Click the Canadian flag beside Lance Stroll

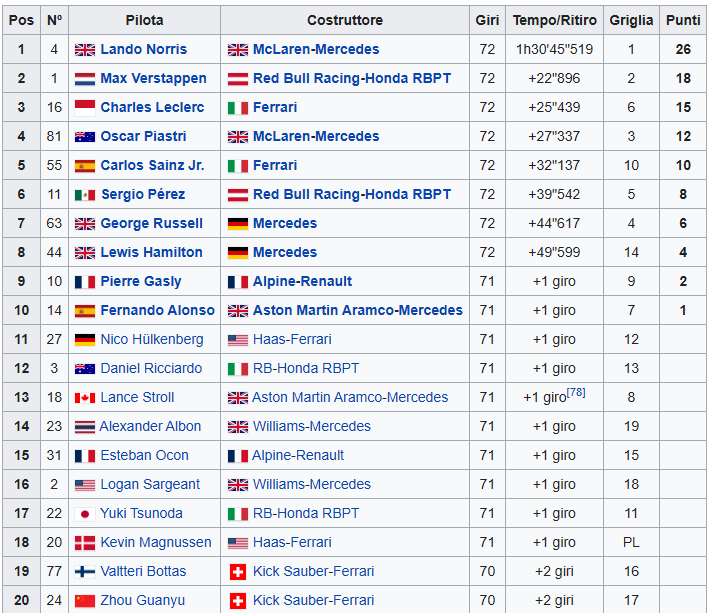coord(85,398)
